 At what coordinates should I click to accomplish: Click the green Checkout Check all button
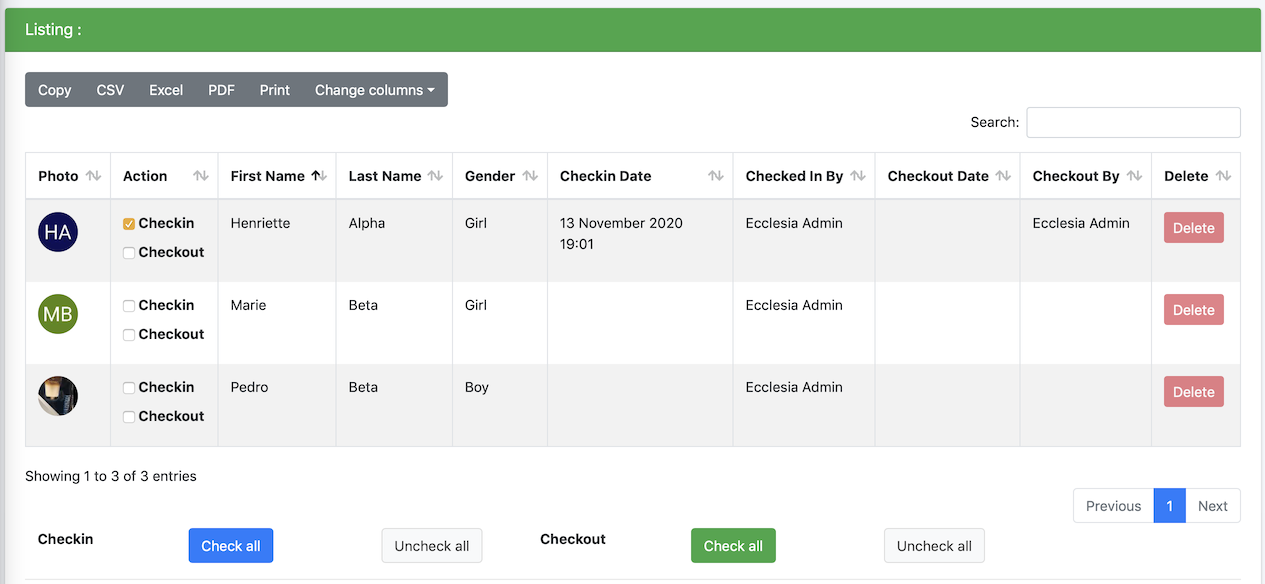[x=733, y=546]
